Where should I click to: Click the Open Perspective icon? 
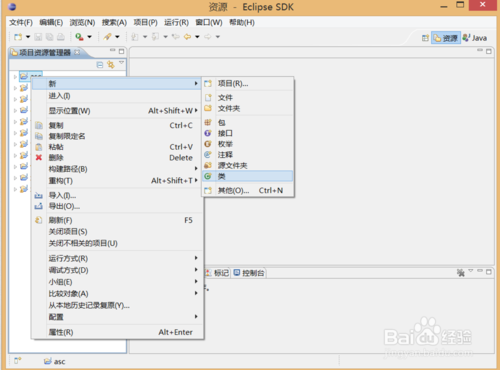pyautogui.click(x=425, y=38)
